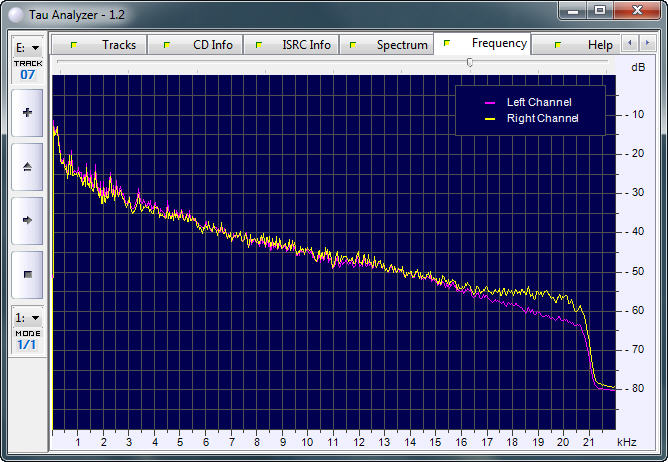668x462 pixels.
Task: Select the Frequency tab
Action: 487,44
